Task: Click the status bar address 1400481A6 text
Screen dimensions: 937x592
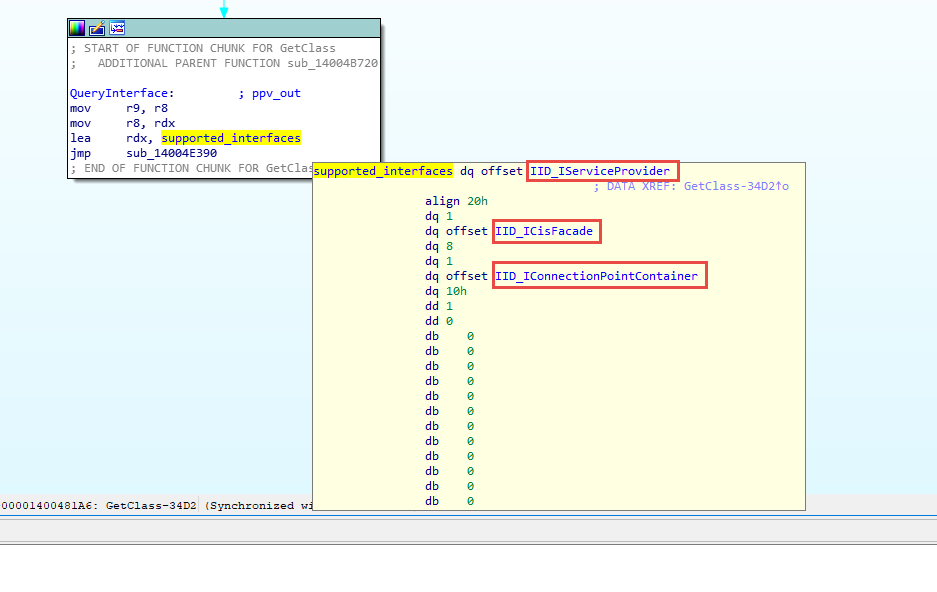Action: [50, 506]
